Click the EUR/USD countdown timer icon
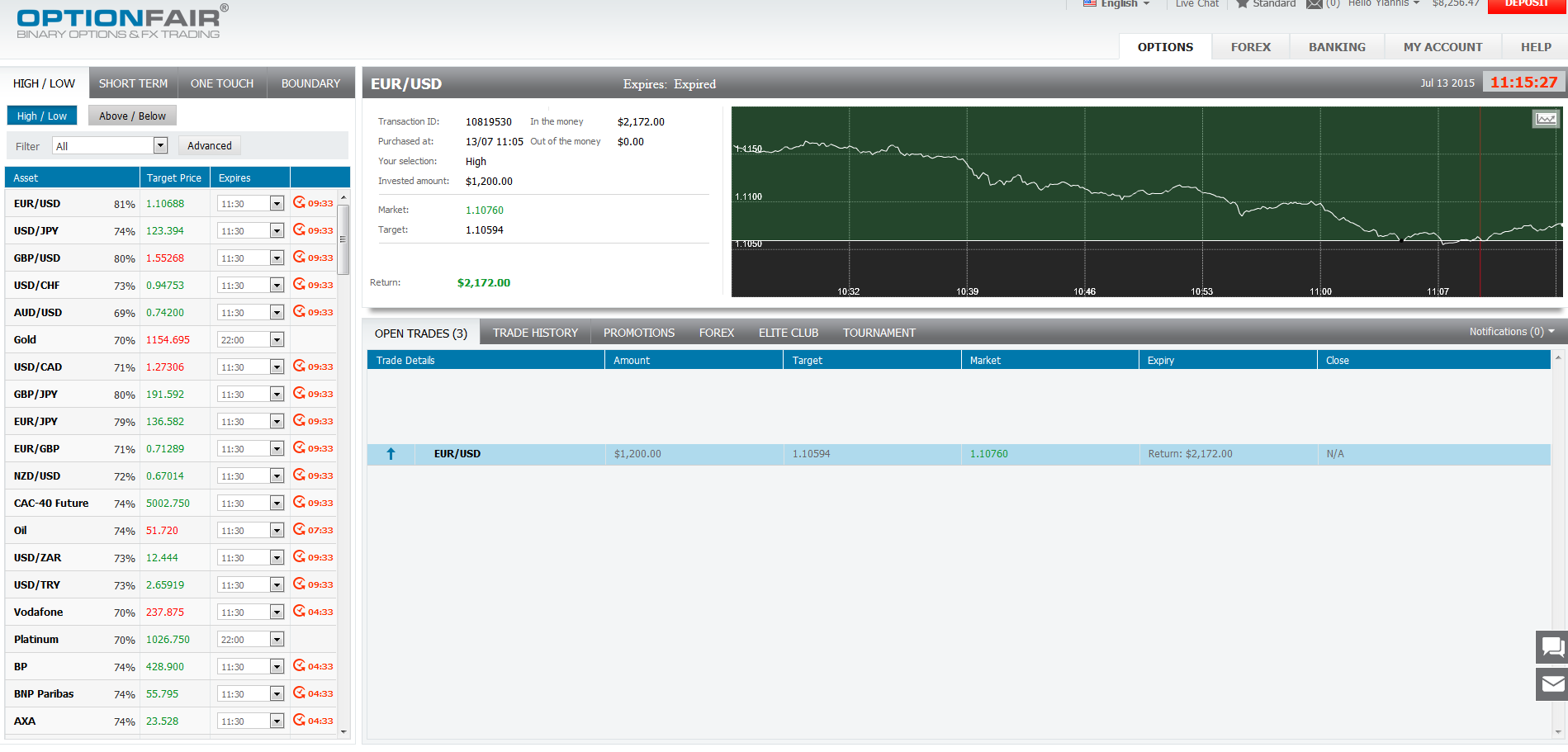This screenshot has width=1568, height=752. pyautogui.click(x=300, y=202)
